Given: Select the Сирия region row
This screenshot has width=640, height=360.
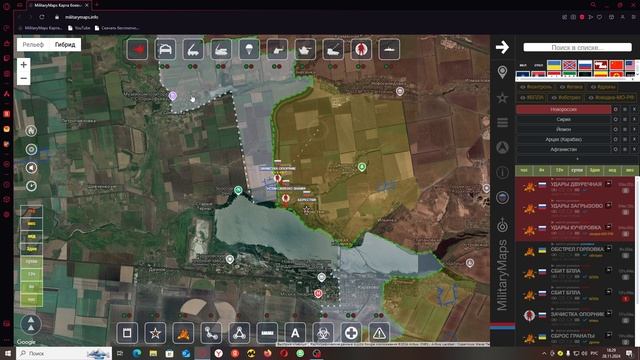Looking at the screenshot, I should tap(563, 119).
